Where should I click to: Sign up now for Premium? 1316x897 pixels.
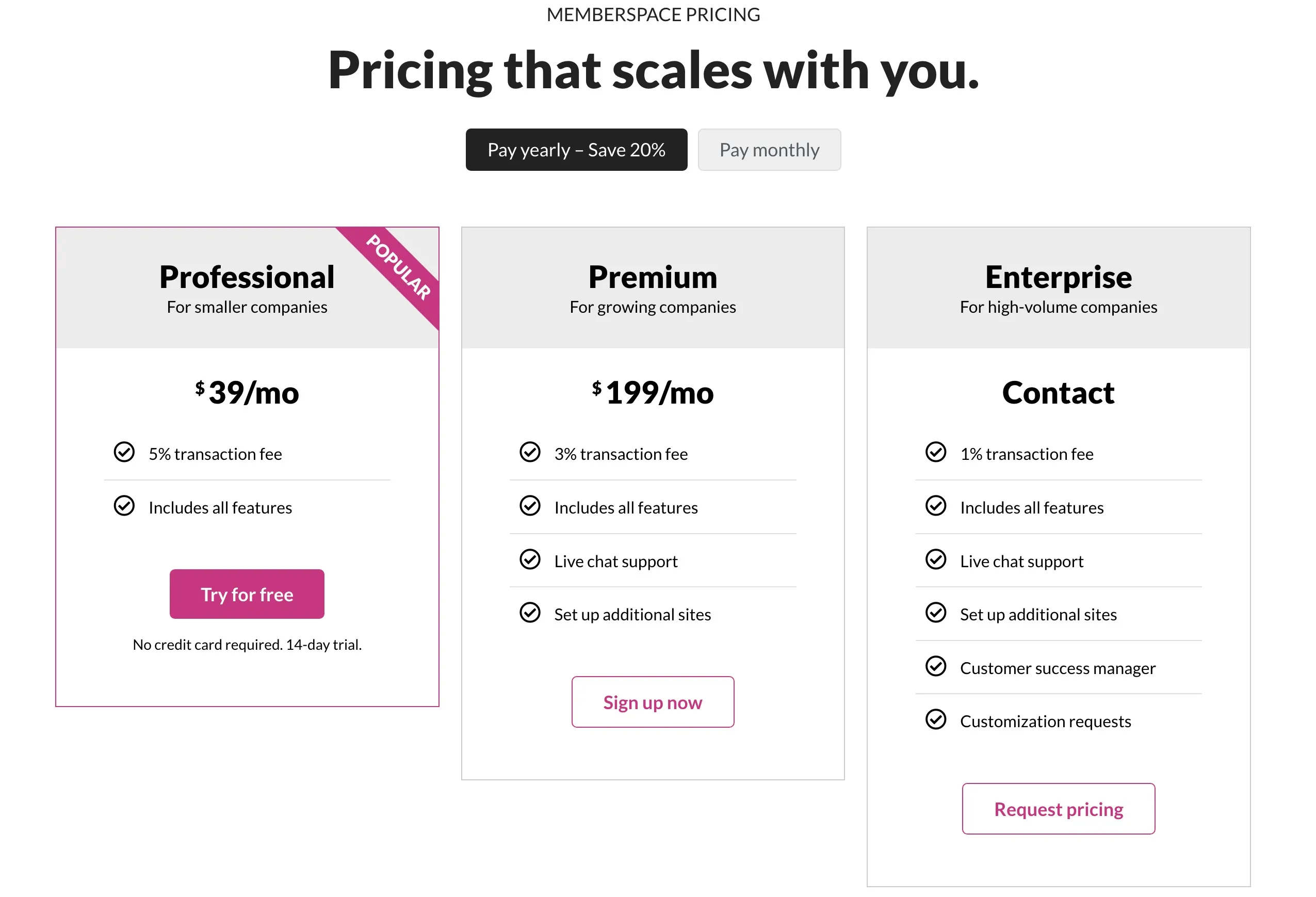coord(653,702)
